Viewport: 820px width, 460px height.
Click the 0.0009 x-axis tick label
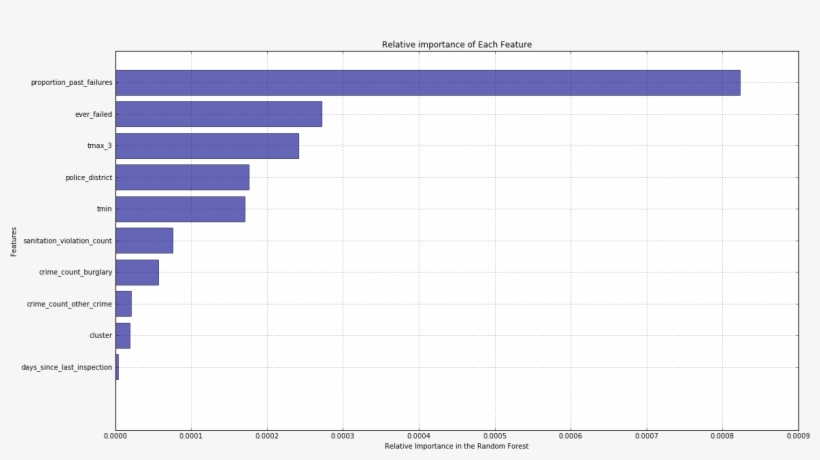click(797, 435)
